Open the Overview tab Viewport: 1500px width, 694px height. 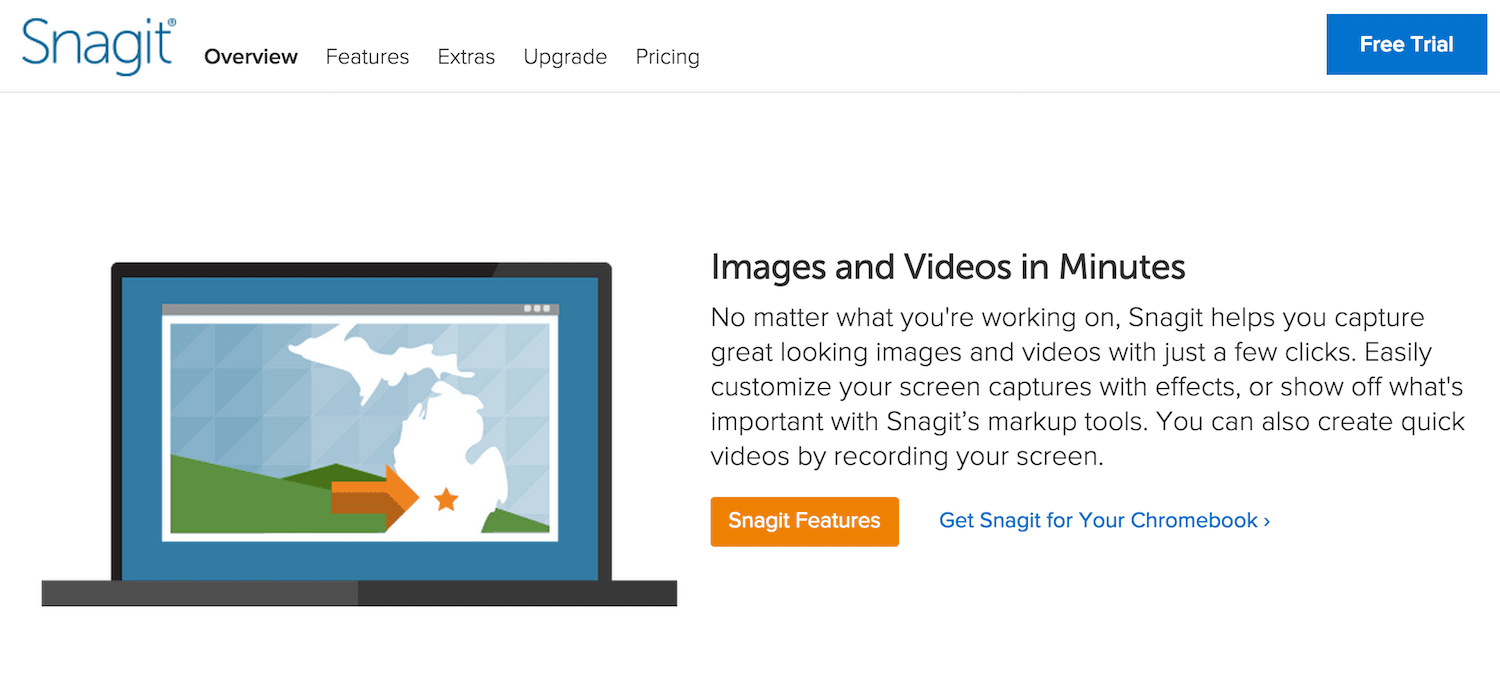(251, 57)
